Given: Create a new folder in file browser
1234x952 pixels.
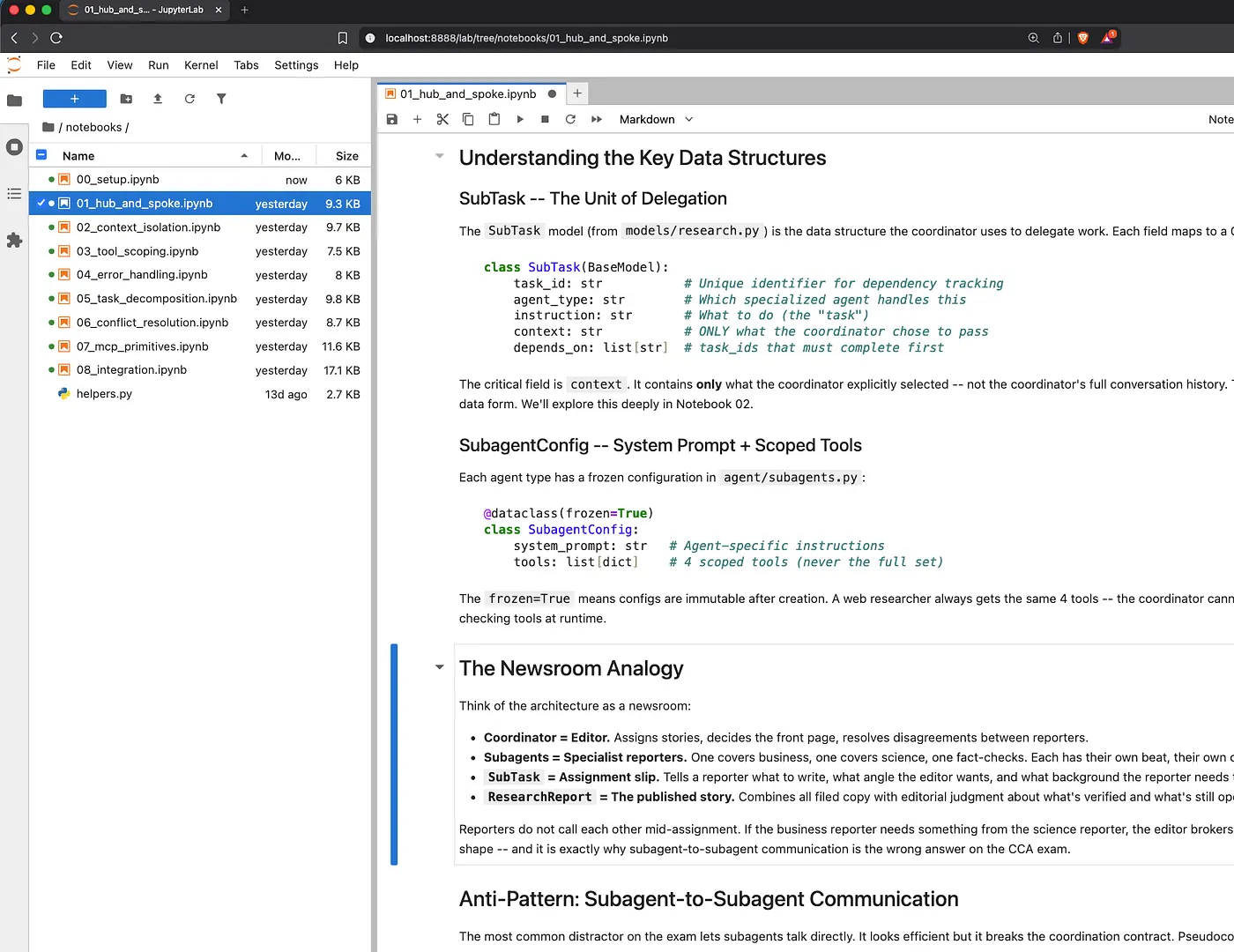Looking at the screenshot, I should [126, 99].
